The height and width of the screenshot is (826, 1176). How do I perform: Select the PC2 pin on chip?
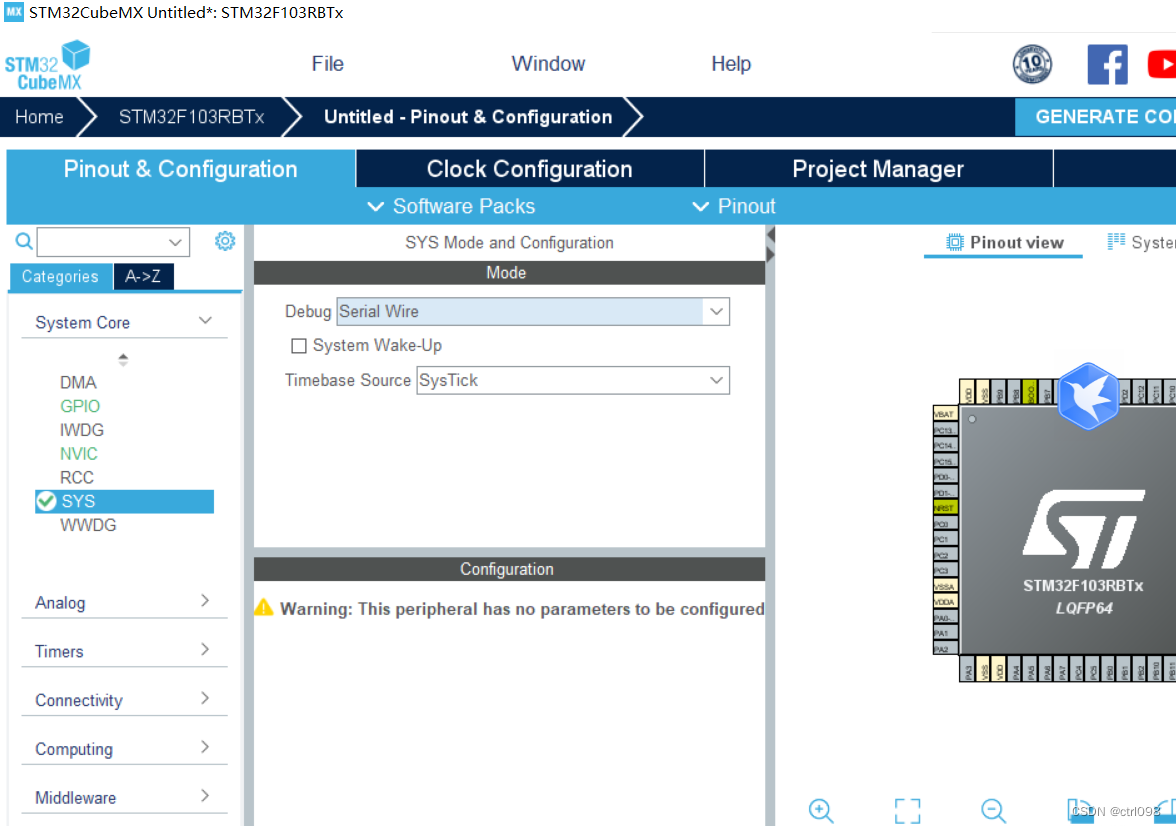(945, 555)
